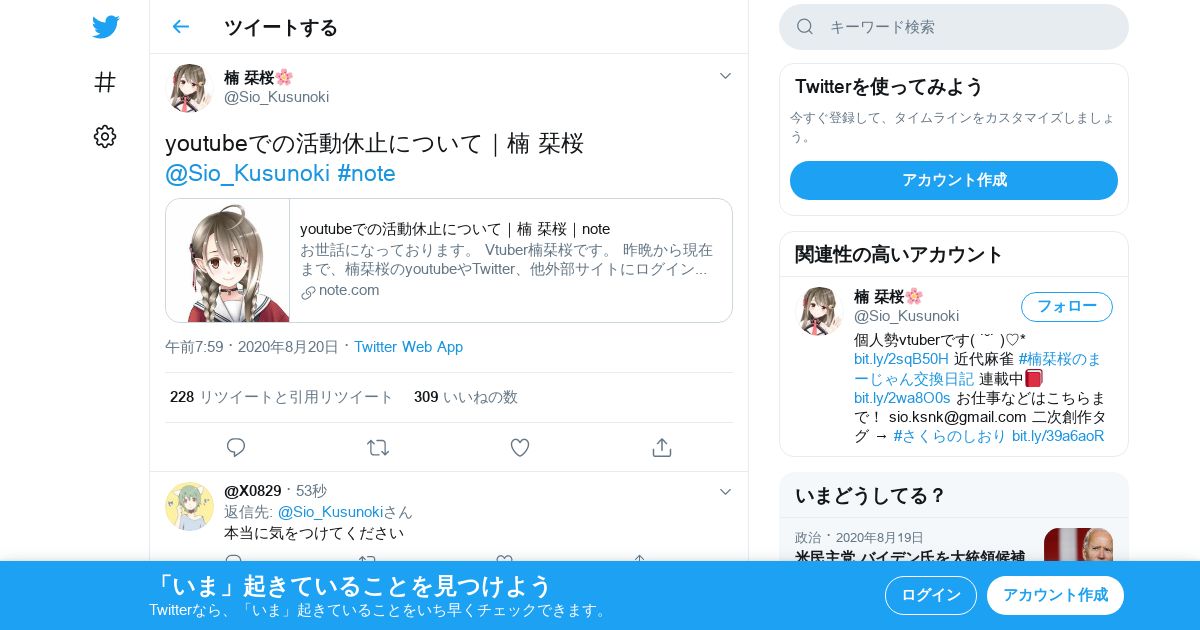Open Twitter Web App source link
The height and width of the screenshot is (630, 1200).
coord(408,347)
